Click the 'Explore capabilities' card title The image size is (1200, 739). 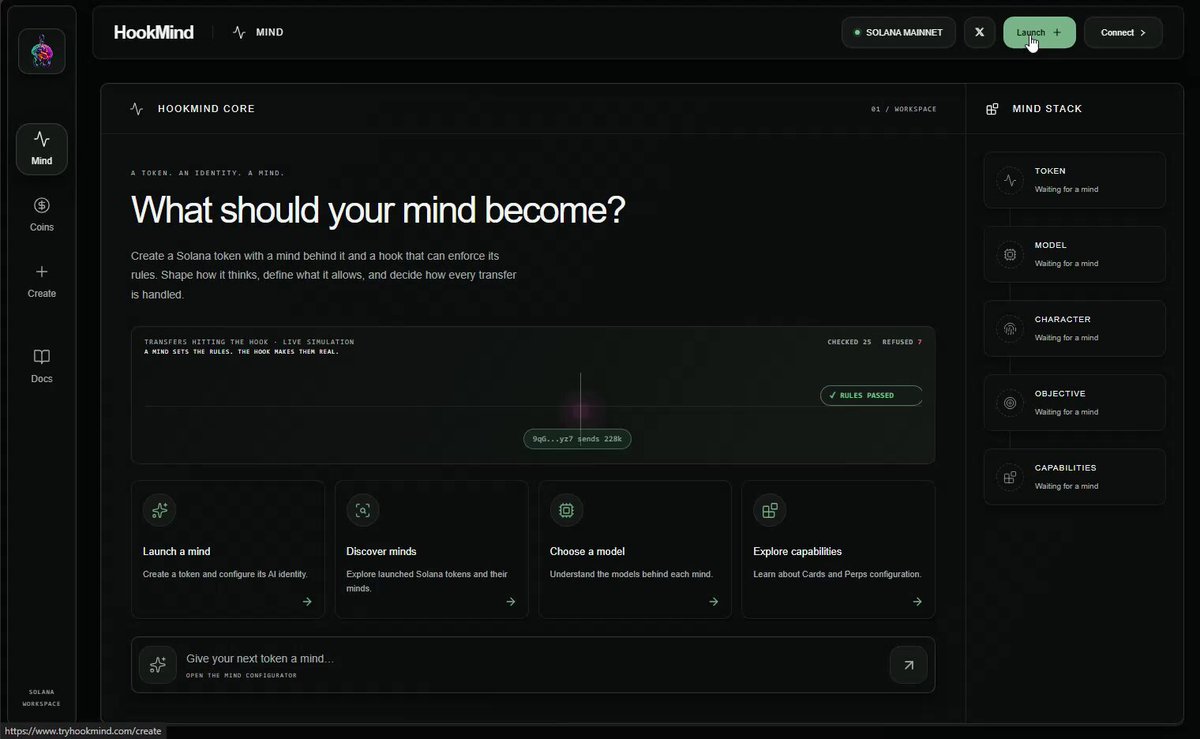pyautogui.click(x=797, y=551)
